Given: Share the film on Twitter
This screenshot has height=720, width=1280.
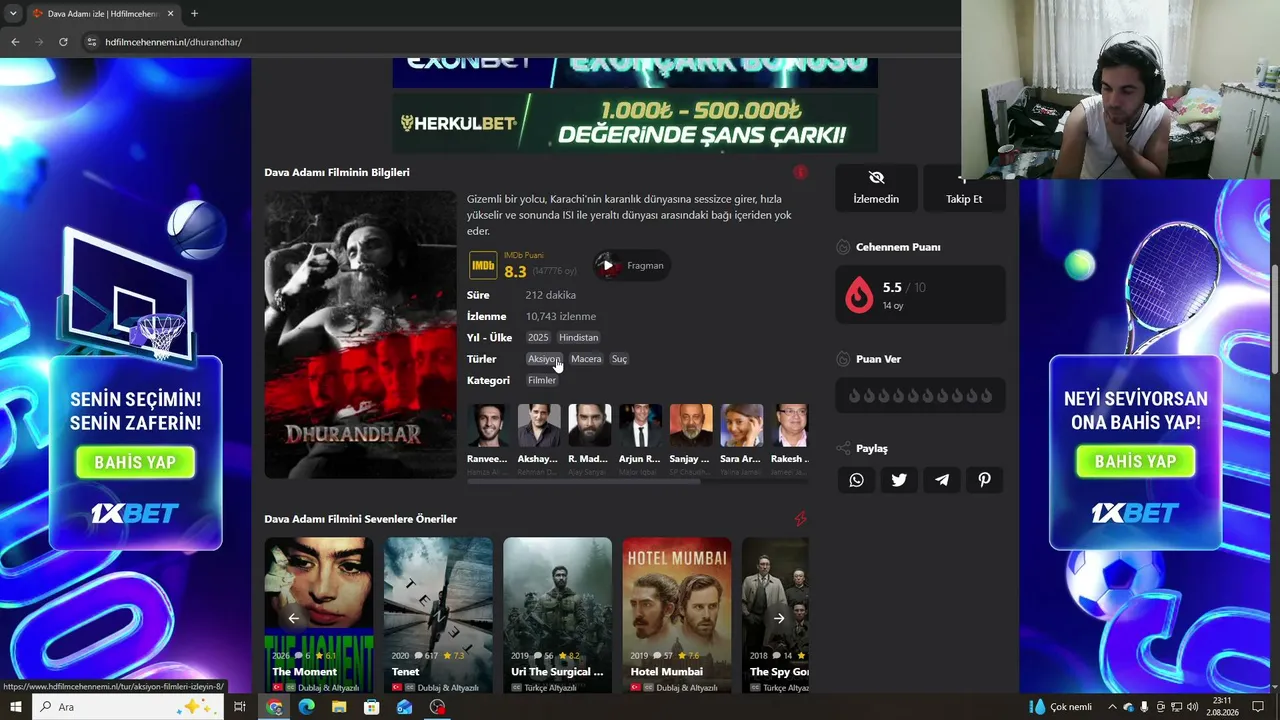Looking at the screenshot, I should coord(899,480).
